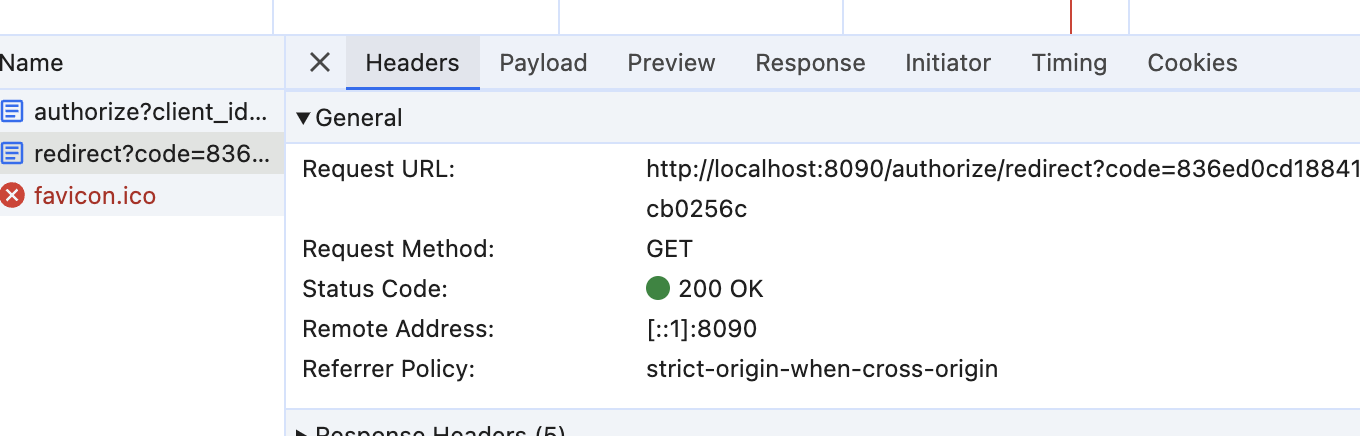Click the document icon beside authorize?client_id request
This screenshot has height=436, width=1360.
(x=12, y=111)
